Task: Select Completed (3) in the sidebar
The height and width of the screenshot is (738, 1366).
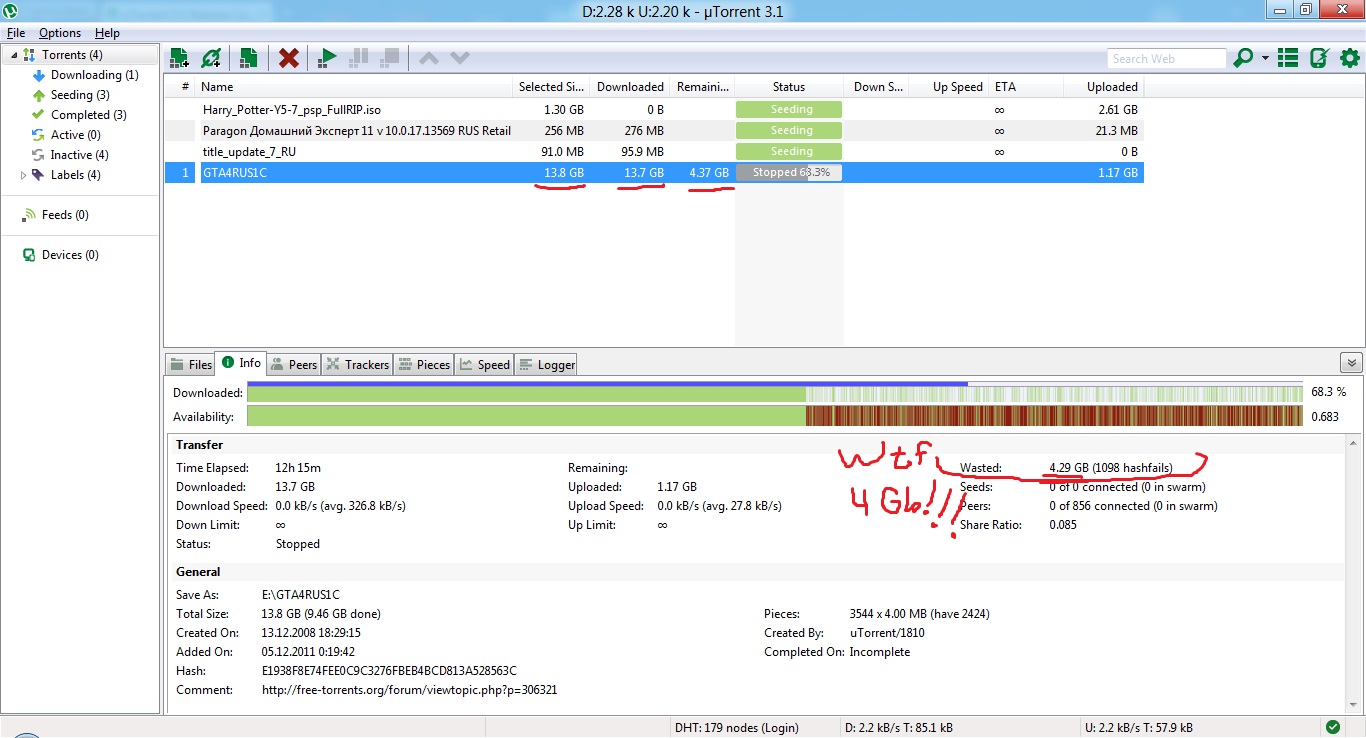Action: coord(89,115)
